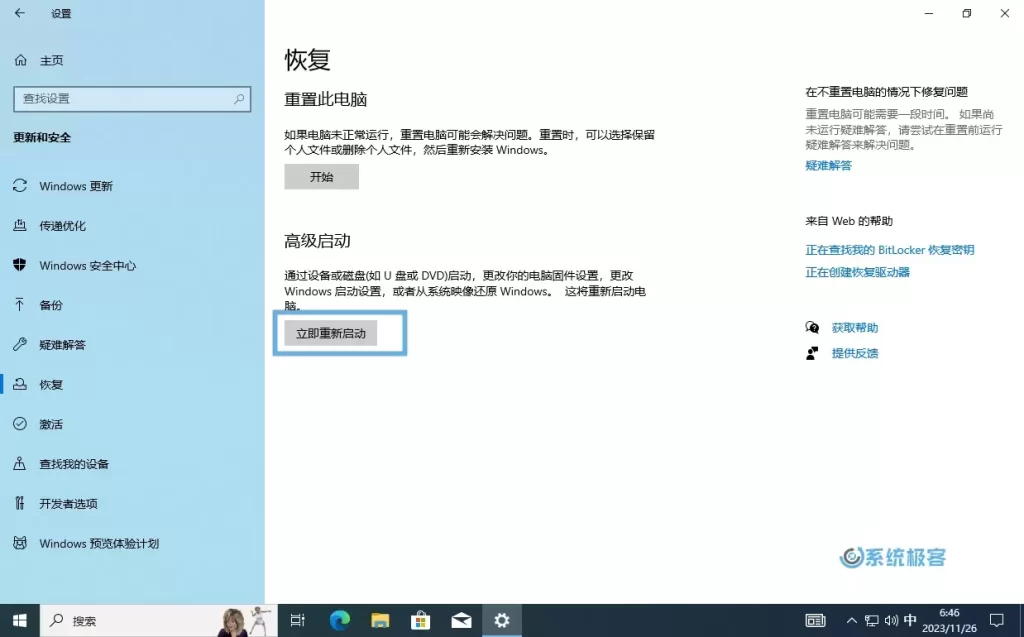This screenshot has width=1024, height=637.
Task: Launch Microsoft Edge from the taskbar
Action: pos(339,620)
